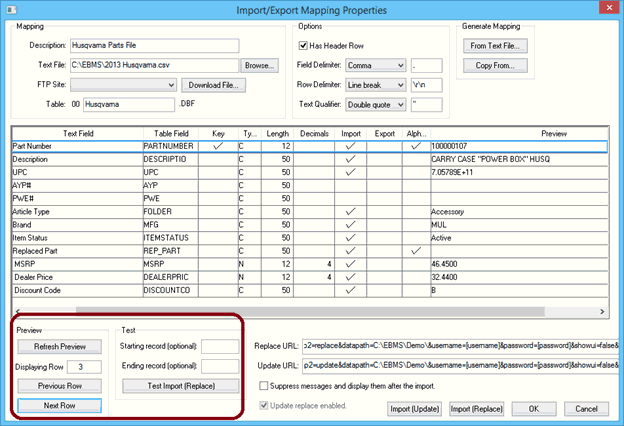The height and width of the screenshot is (426, 624).
Task: Click the Text Qualifier character field
Action: [427, 105]
